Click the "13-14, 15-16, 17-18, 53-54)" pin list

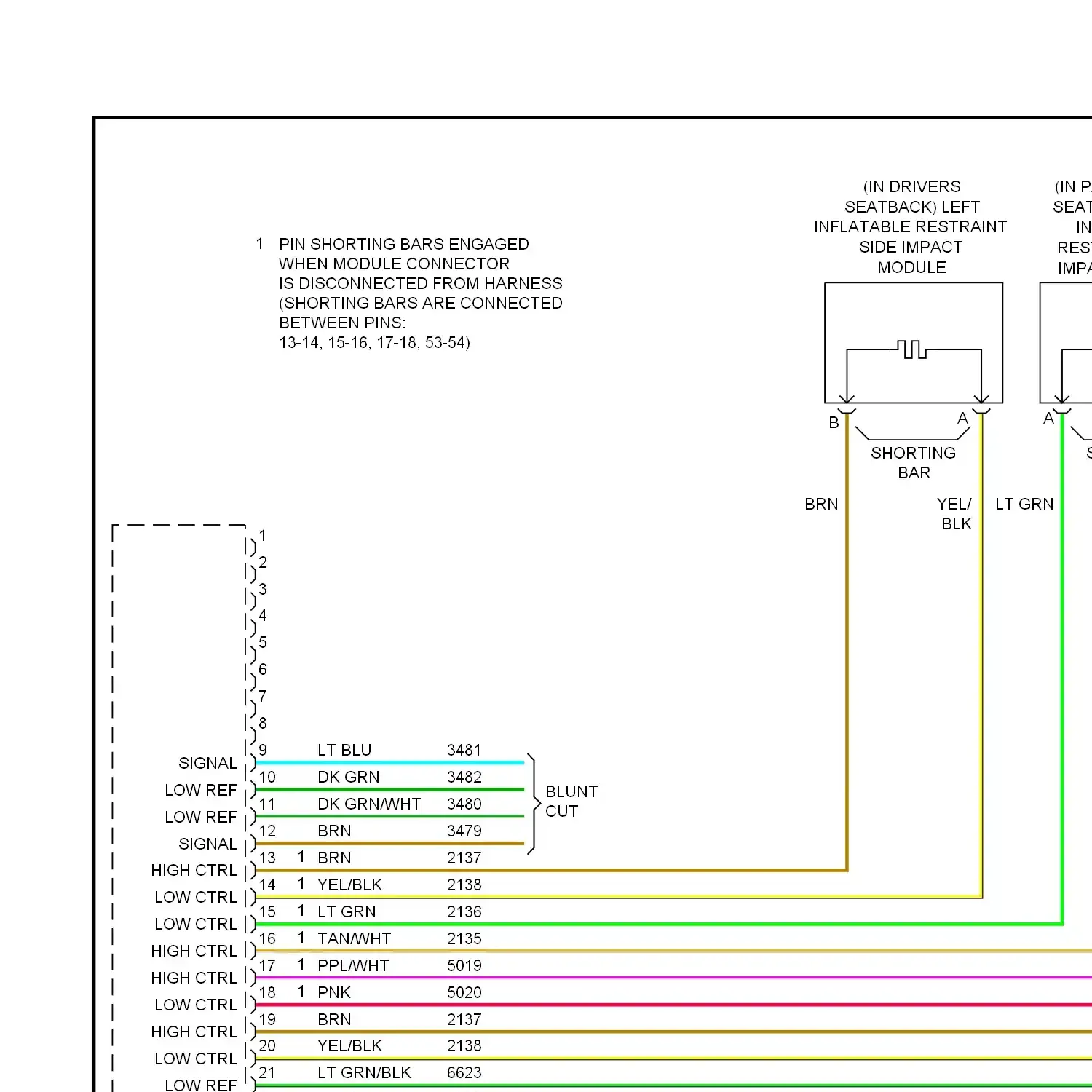pyautogui.click(x=374, y=342)
